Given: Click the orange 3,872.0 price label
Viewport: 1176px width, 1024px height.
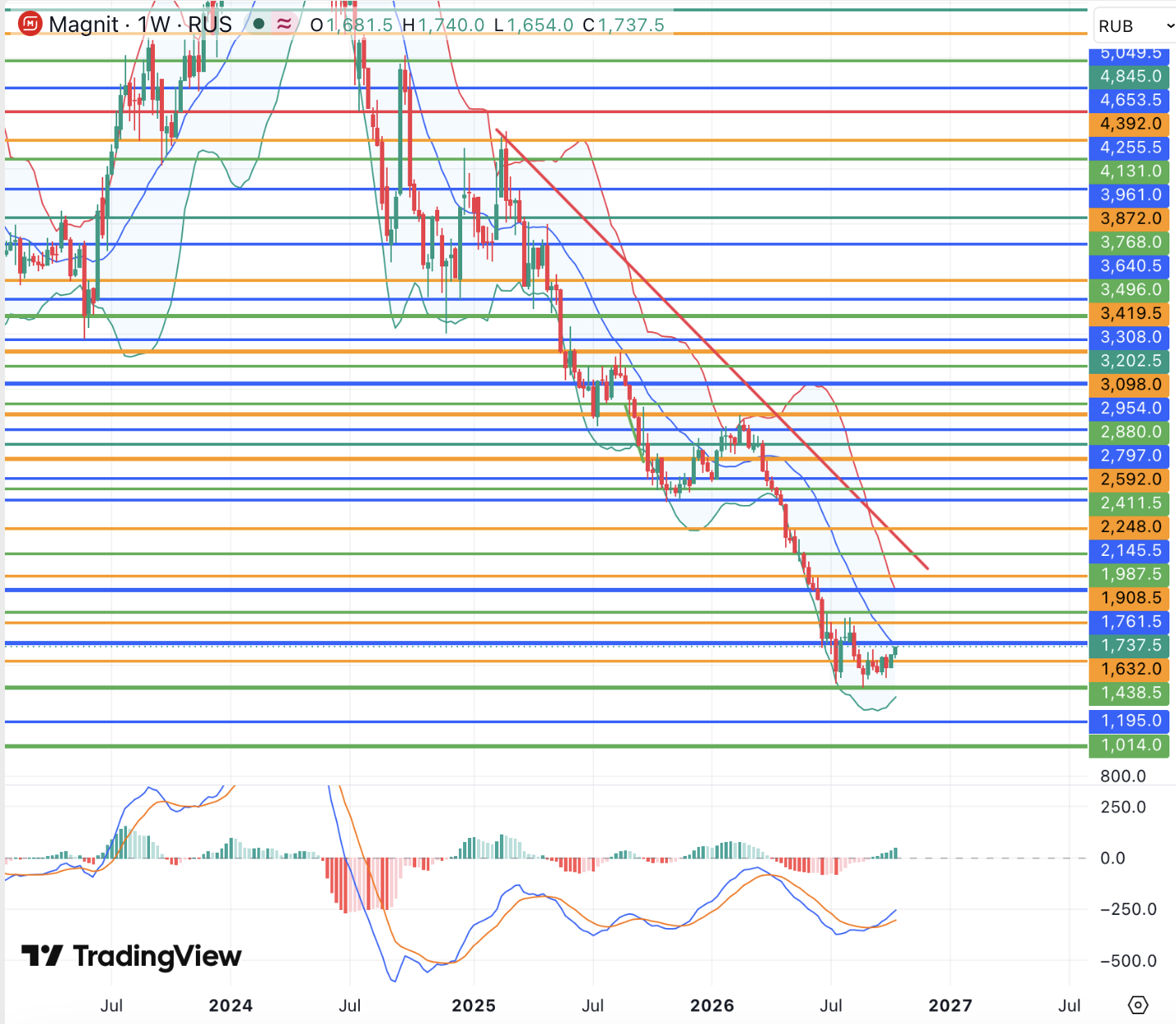Looking at the screenshot, I should [1130, 219].
